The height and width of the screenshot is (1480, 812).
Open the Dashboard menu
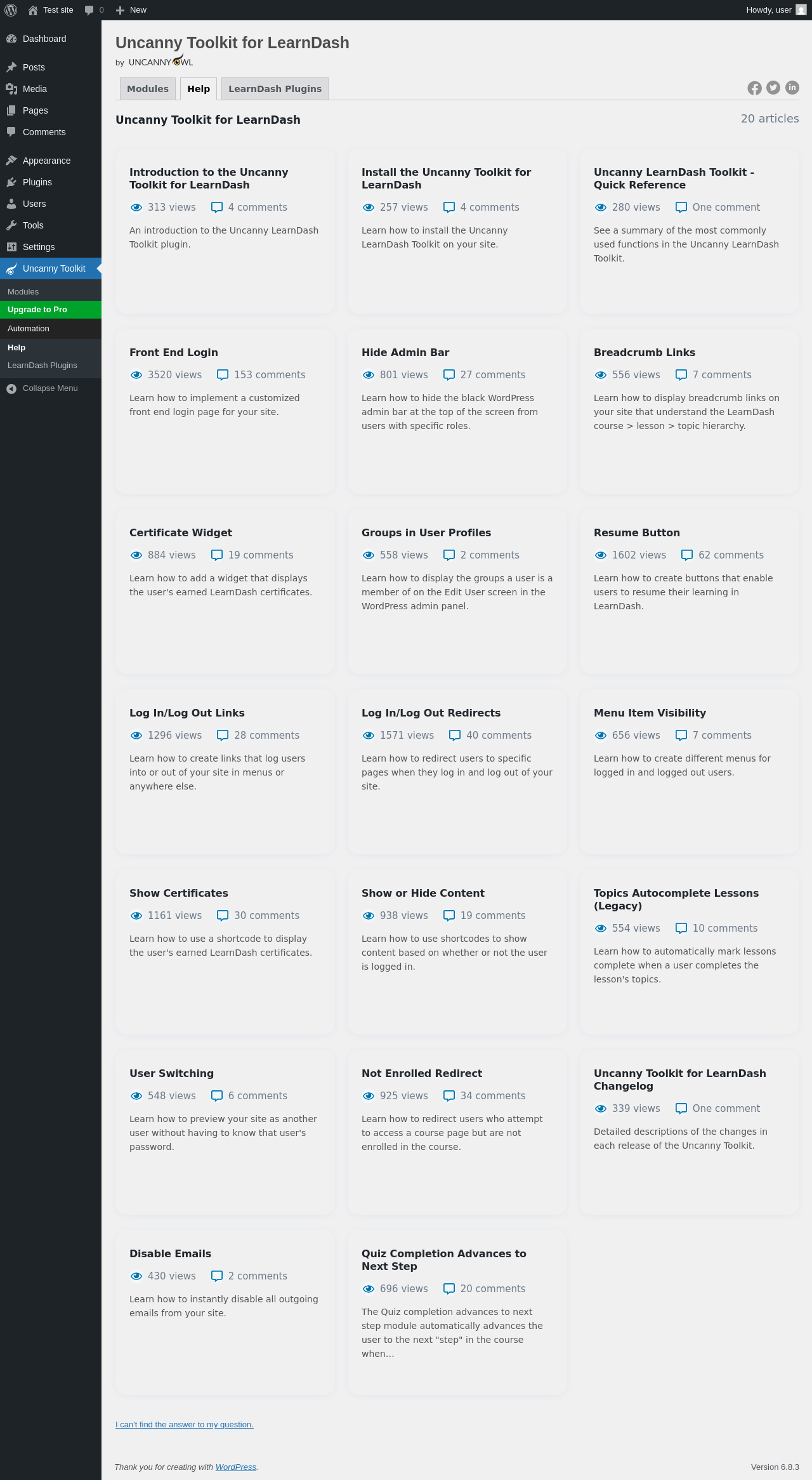[51, 39]
